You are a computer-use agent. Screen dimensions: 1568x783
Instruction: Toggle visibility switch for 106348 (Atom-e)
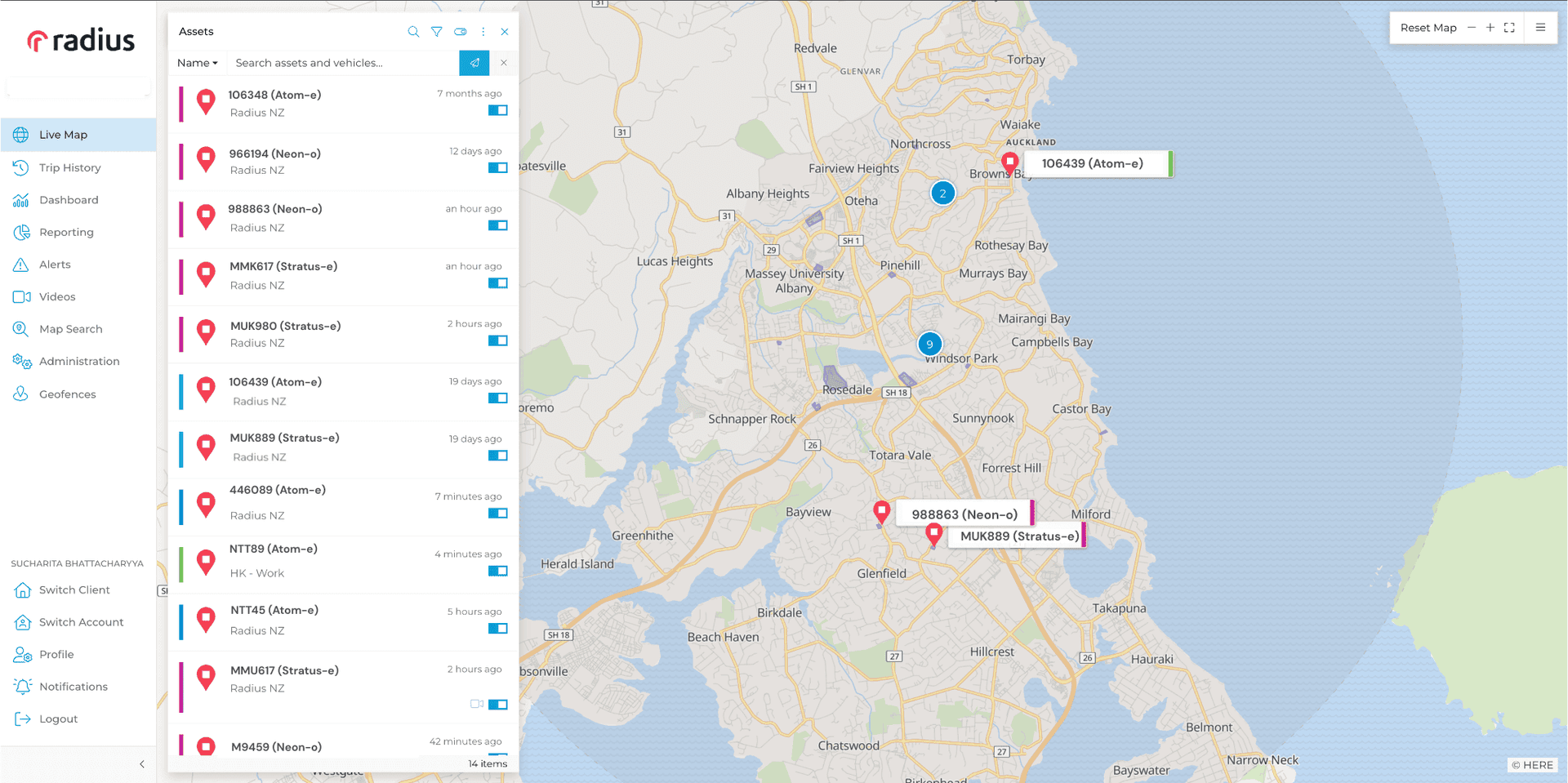(497, 110)
